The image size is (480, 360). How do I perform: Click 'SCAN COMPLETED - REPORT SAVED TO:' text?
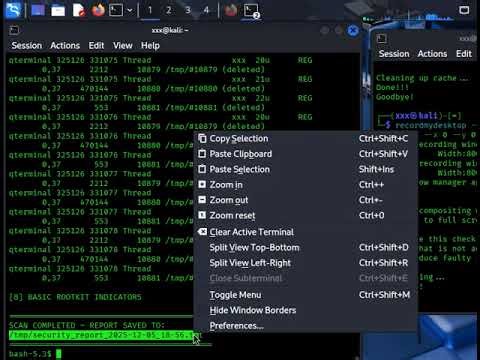tap(87, 325)
